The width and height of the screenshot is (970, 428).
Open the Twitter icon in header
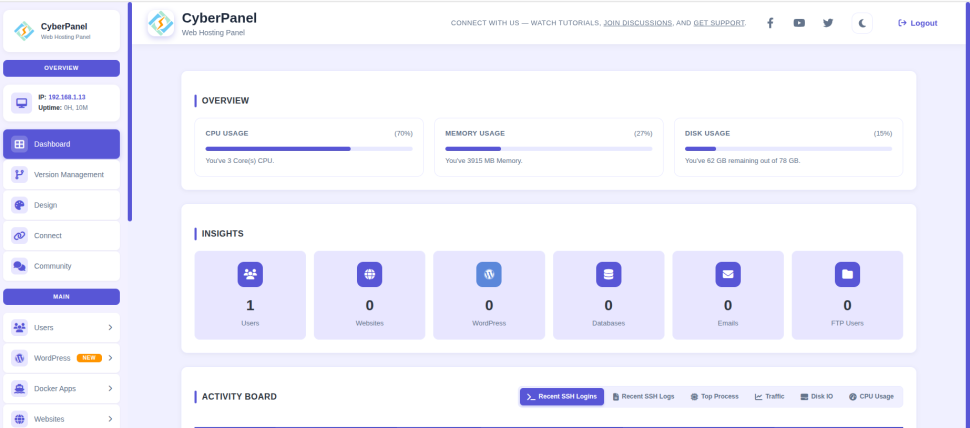pos(828,23)
